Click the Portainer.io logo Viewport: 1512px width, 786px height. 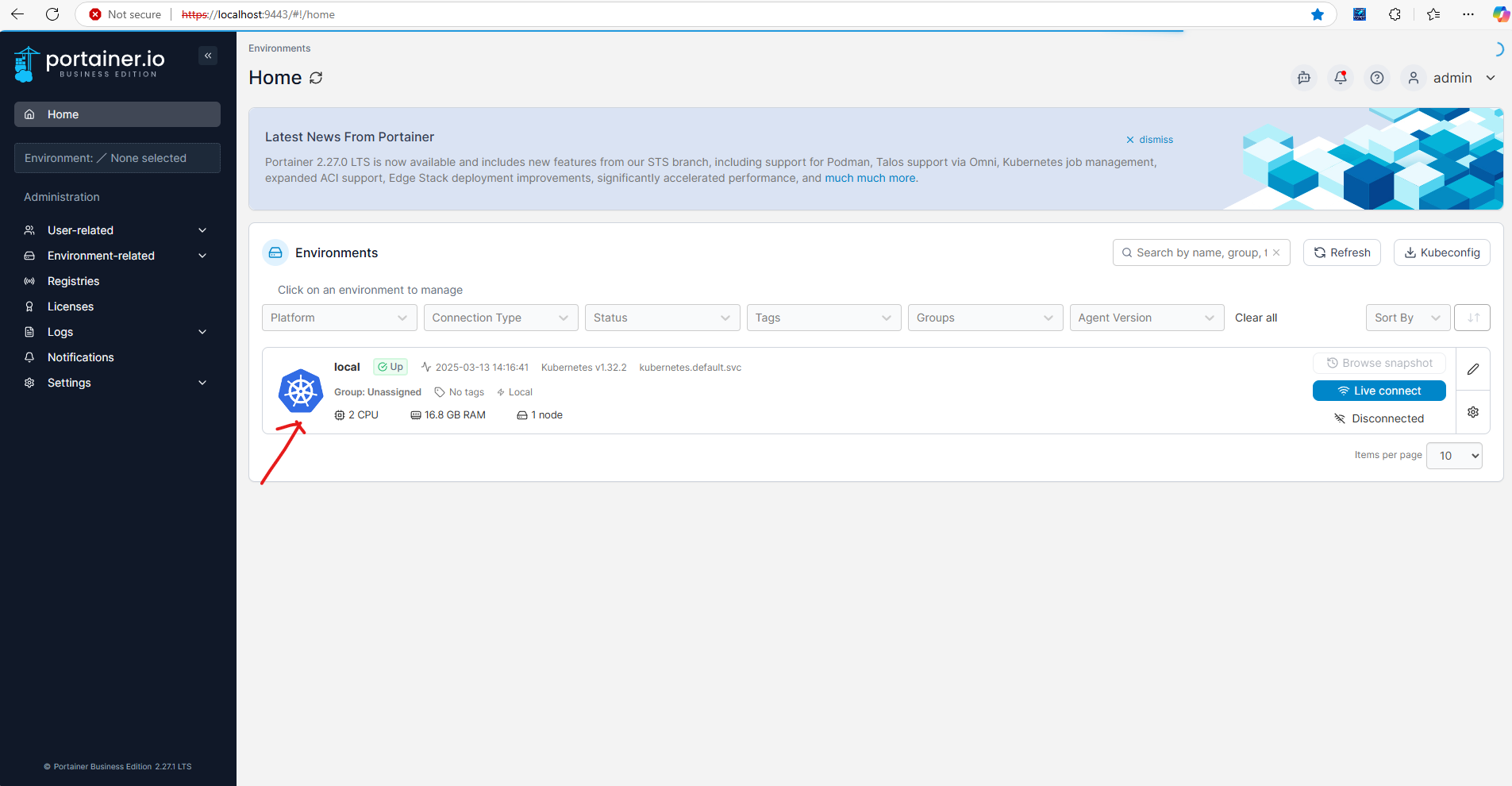90,64
